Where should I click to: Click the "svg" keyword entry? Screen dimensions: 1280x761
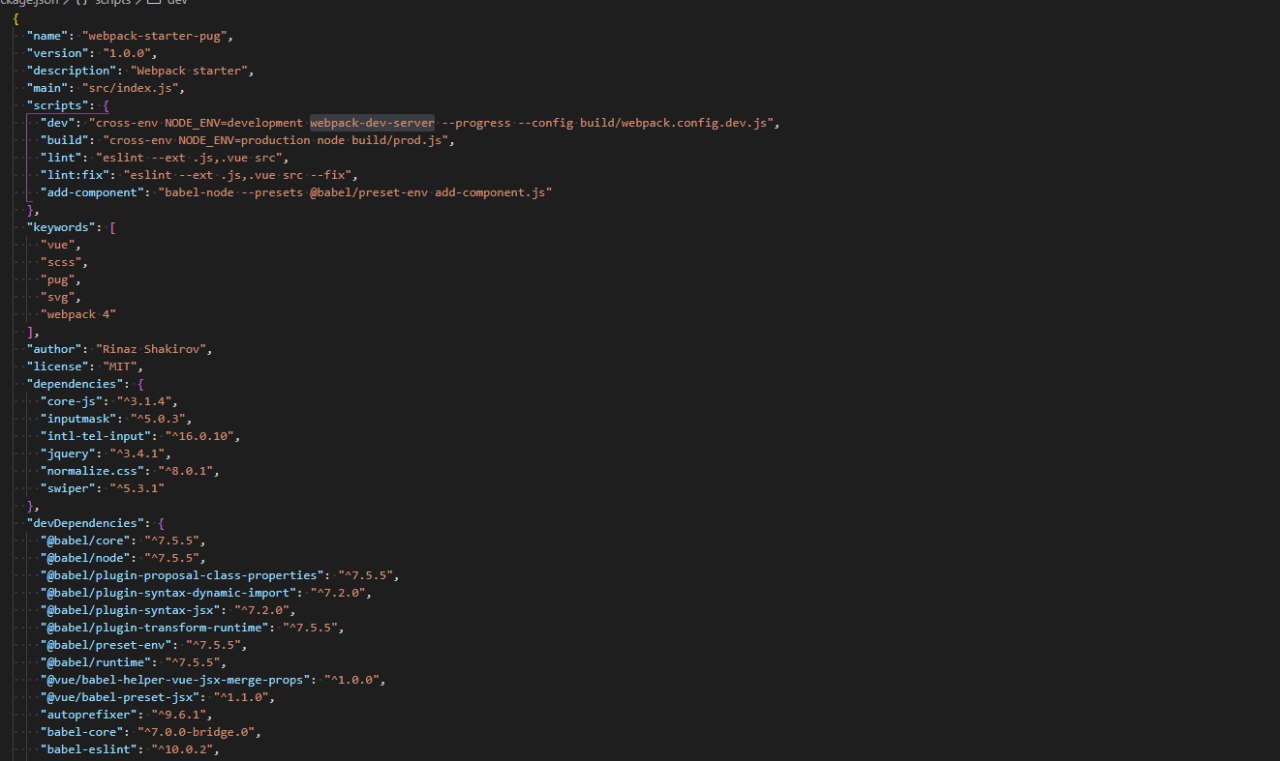(x=60, y=297)
